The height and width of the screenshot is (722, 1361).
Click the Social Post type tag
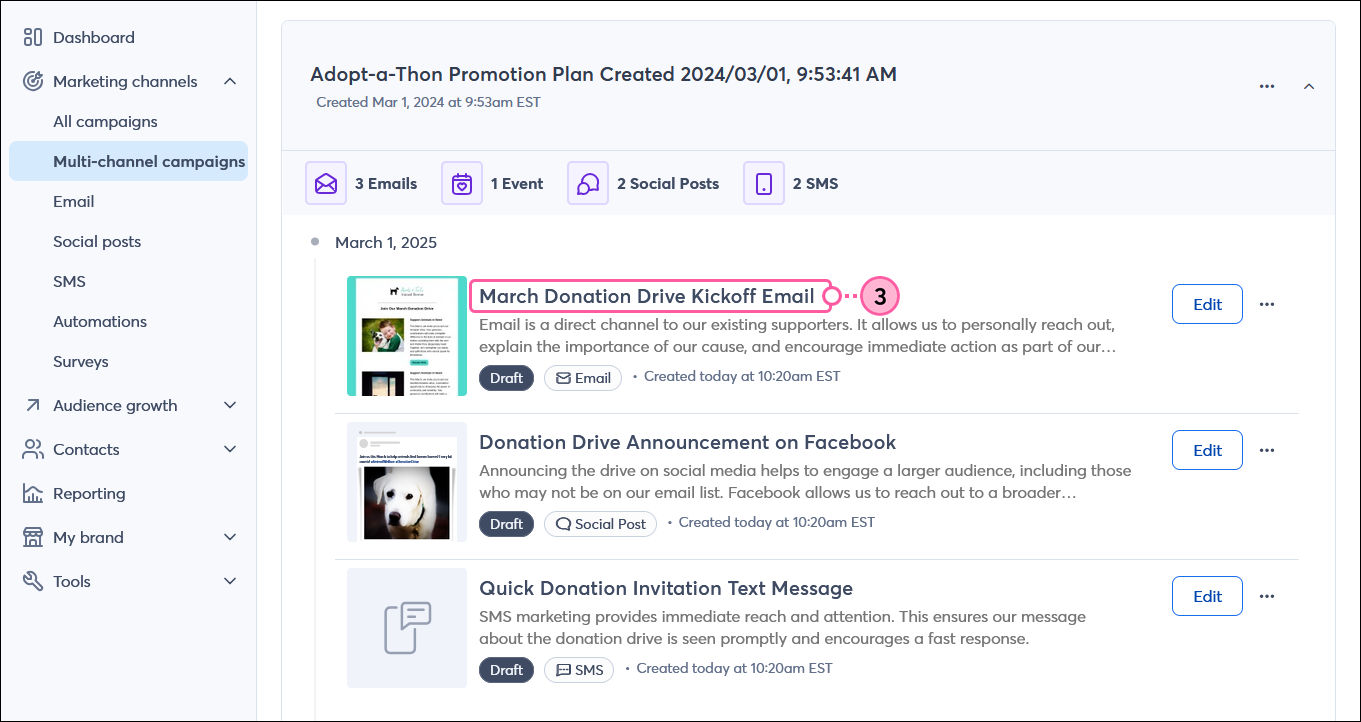coord(600,524)
